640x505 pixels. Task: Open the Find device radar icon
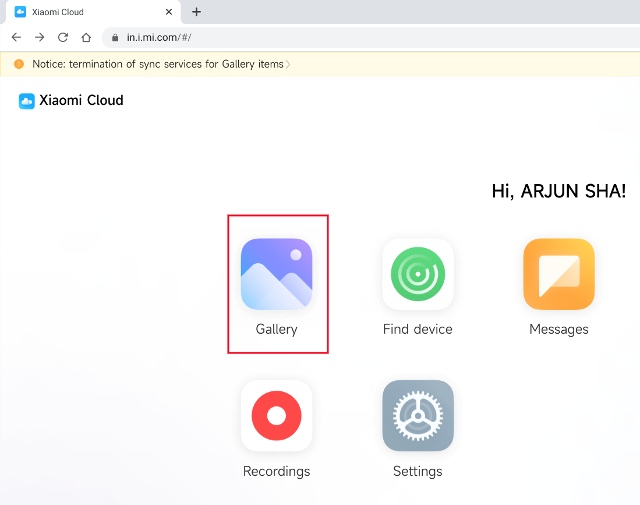click(x=417, y=274)
